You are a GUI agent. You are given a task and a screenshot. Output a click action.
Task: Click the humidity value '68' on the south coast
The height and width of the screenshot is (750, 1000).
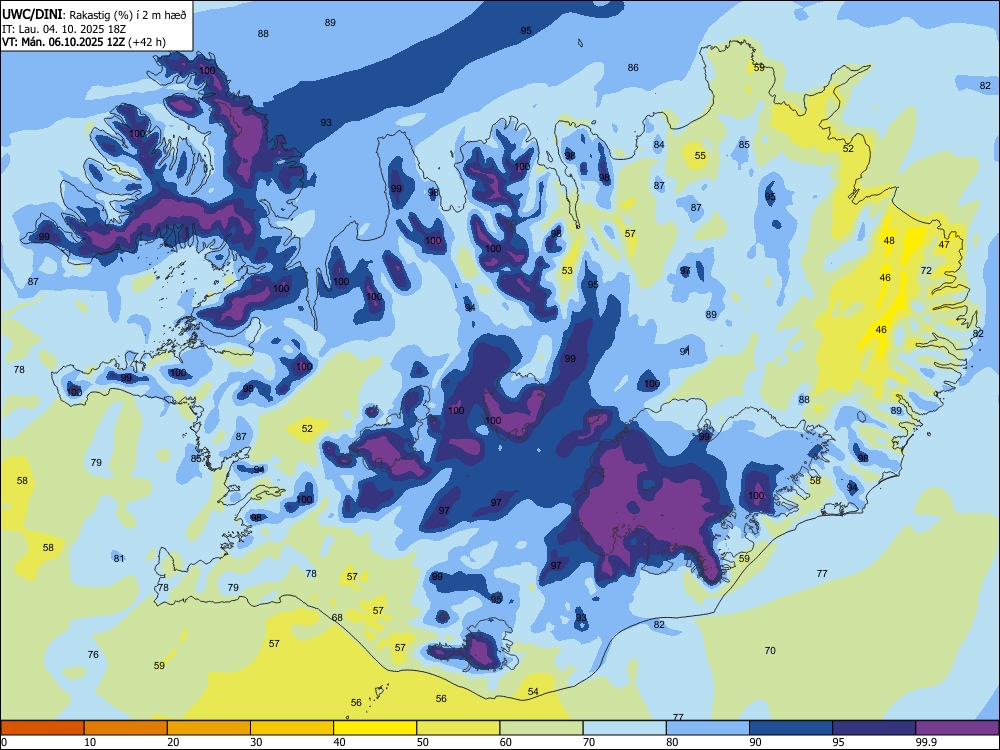point(337,617)
